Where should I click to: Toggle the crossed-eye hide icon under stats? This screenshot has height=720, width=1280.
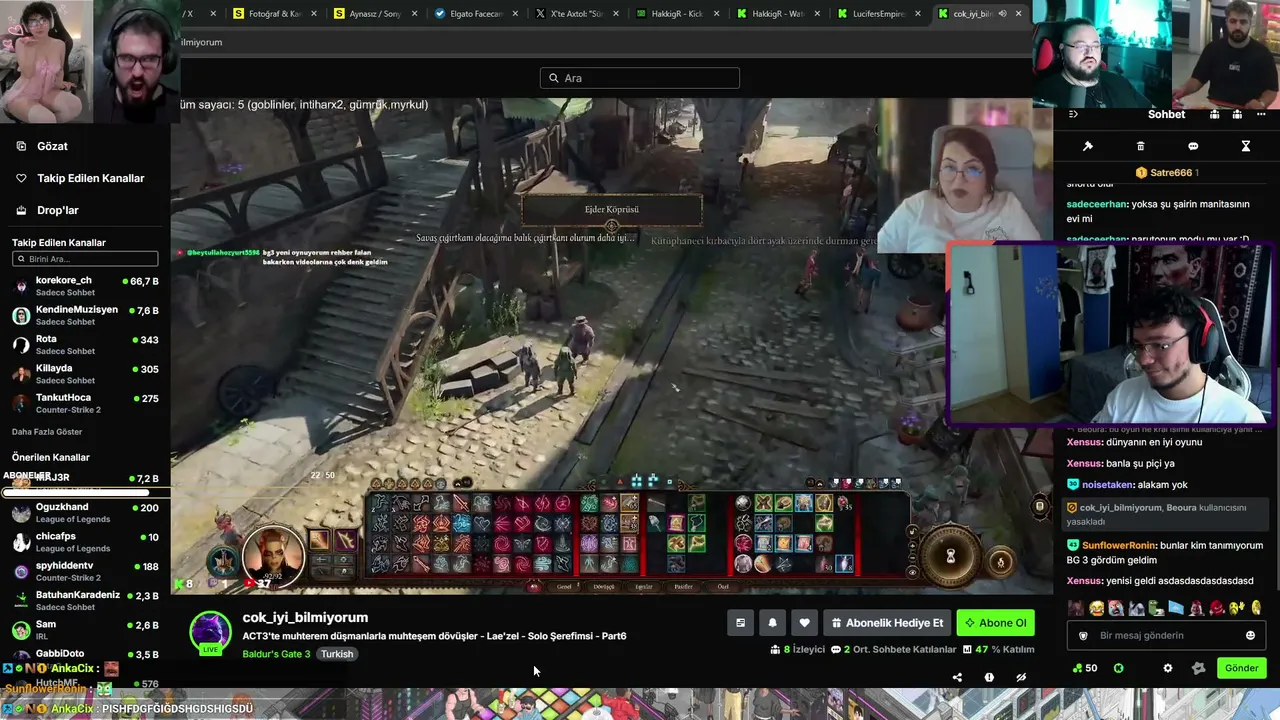[1021, 677]
